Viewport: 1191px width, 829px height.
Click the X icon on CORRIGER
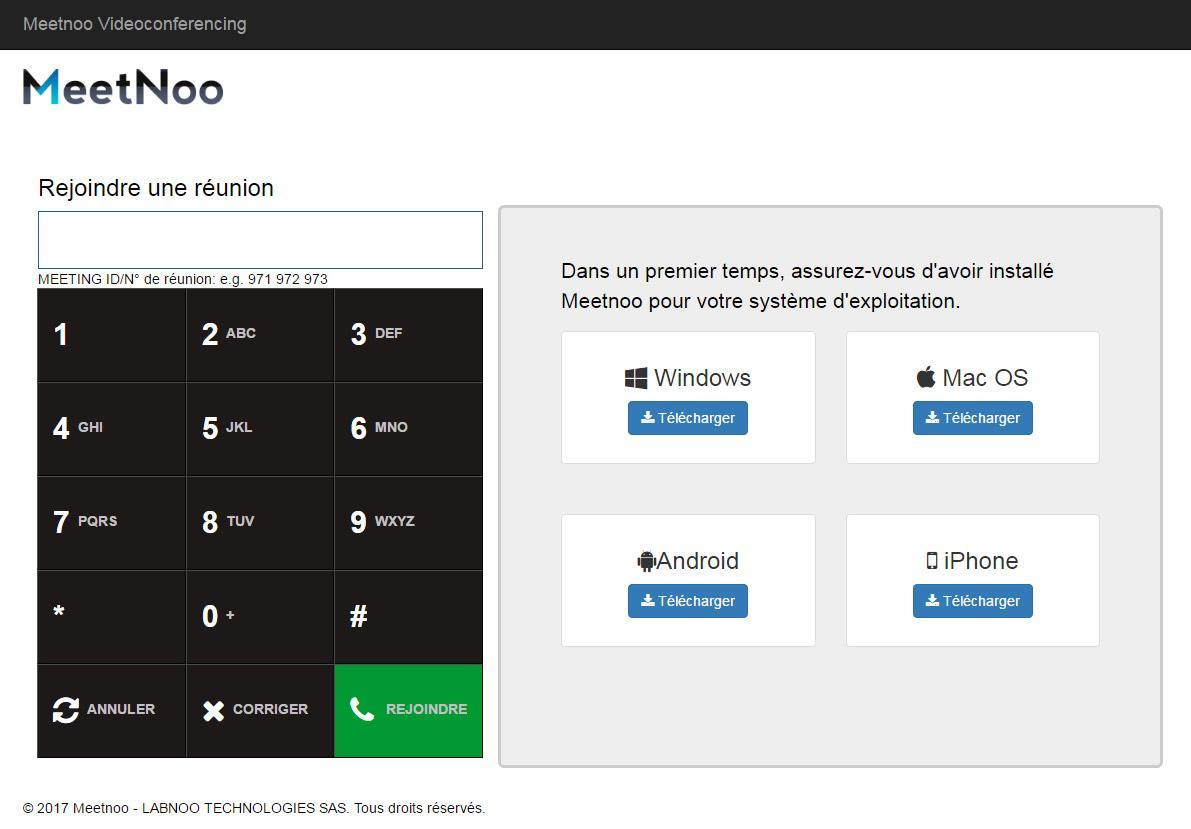click(x=214, y=710)
